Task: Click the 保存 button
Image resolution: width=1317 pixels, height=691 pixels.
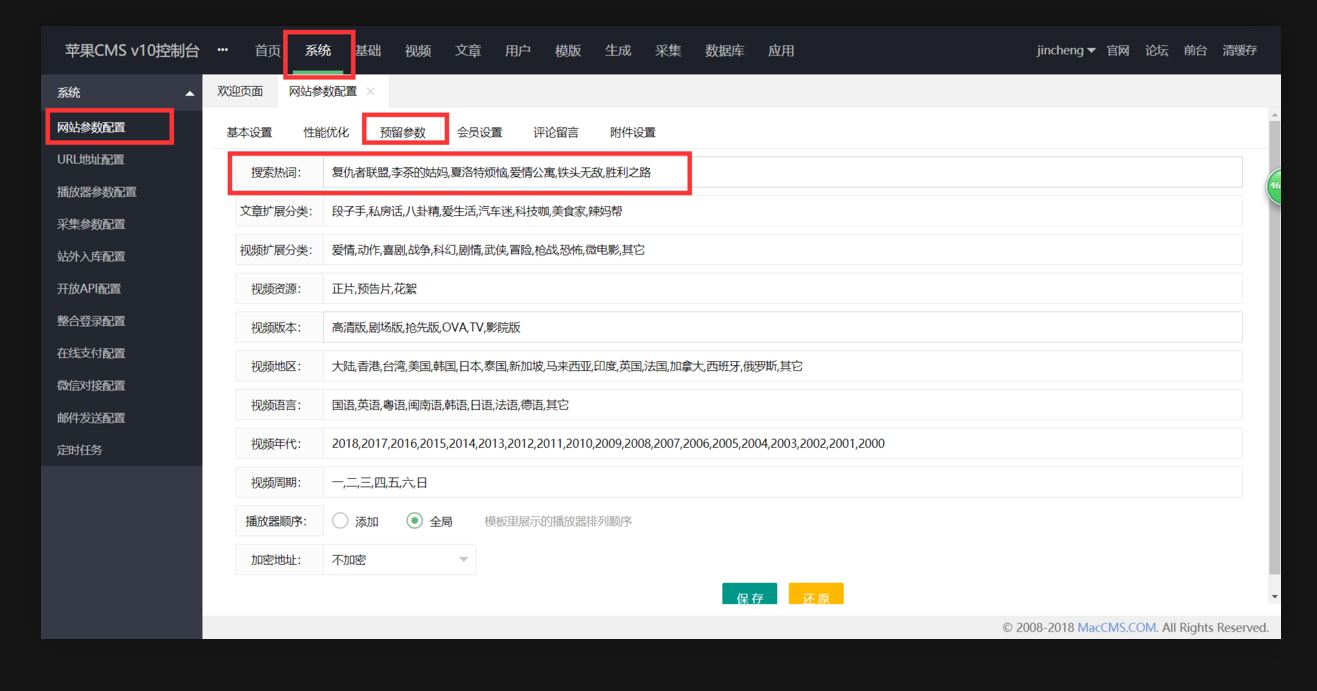Action: click(x=749, y=596)
